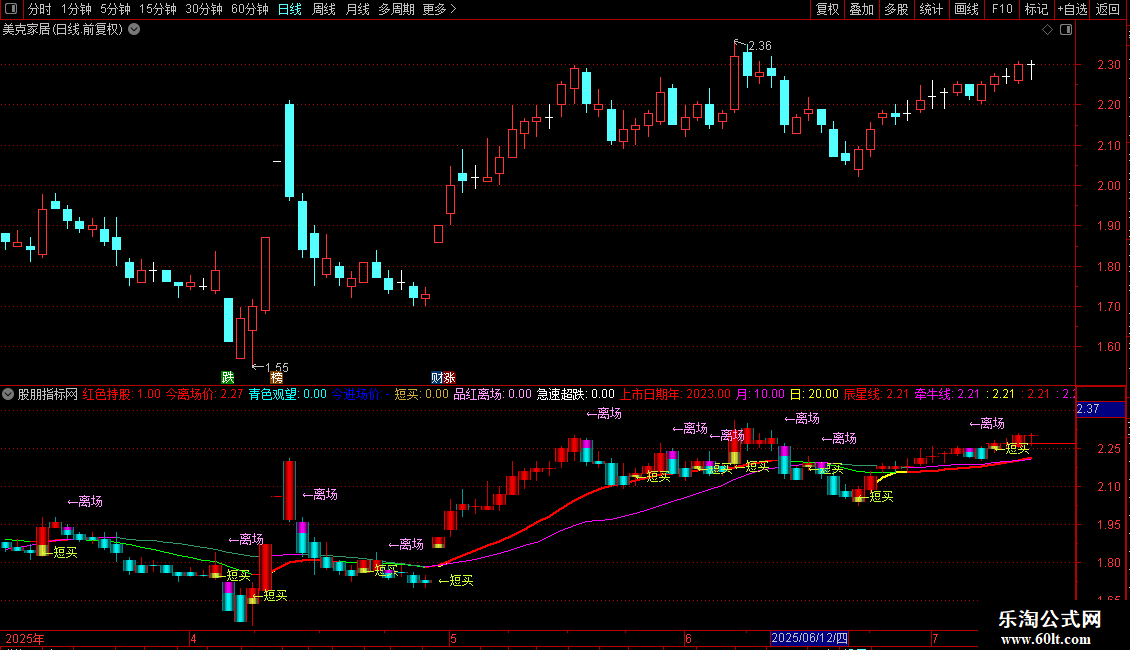Click 急速超跌: 0.00 indicator value
The width and height of the screenshot is (1130, 650).
click(576, 394)
